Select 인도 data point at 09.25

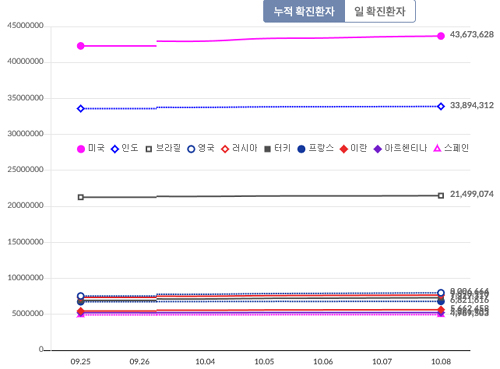click(81, 109)
